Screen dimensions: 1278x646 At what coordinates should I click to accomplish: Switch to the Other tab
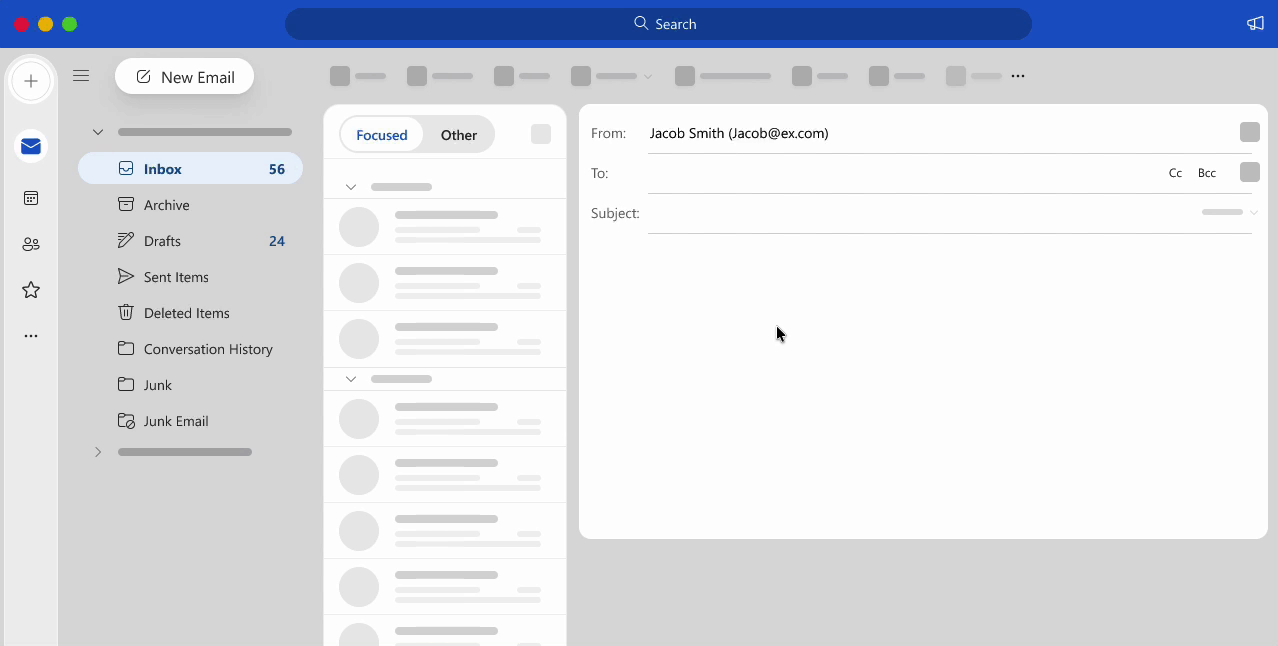point(459,135)
